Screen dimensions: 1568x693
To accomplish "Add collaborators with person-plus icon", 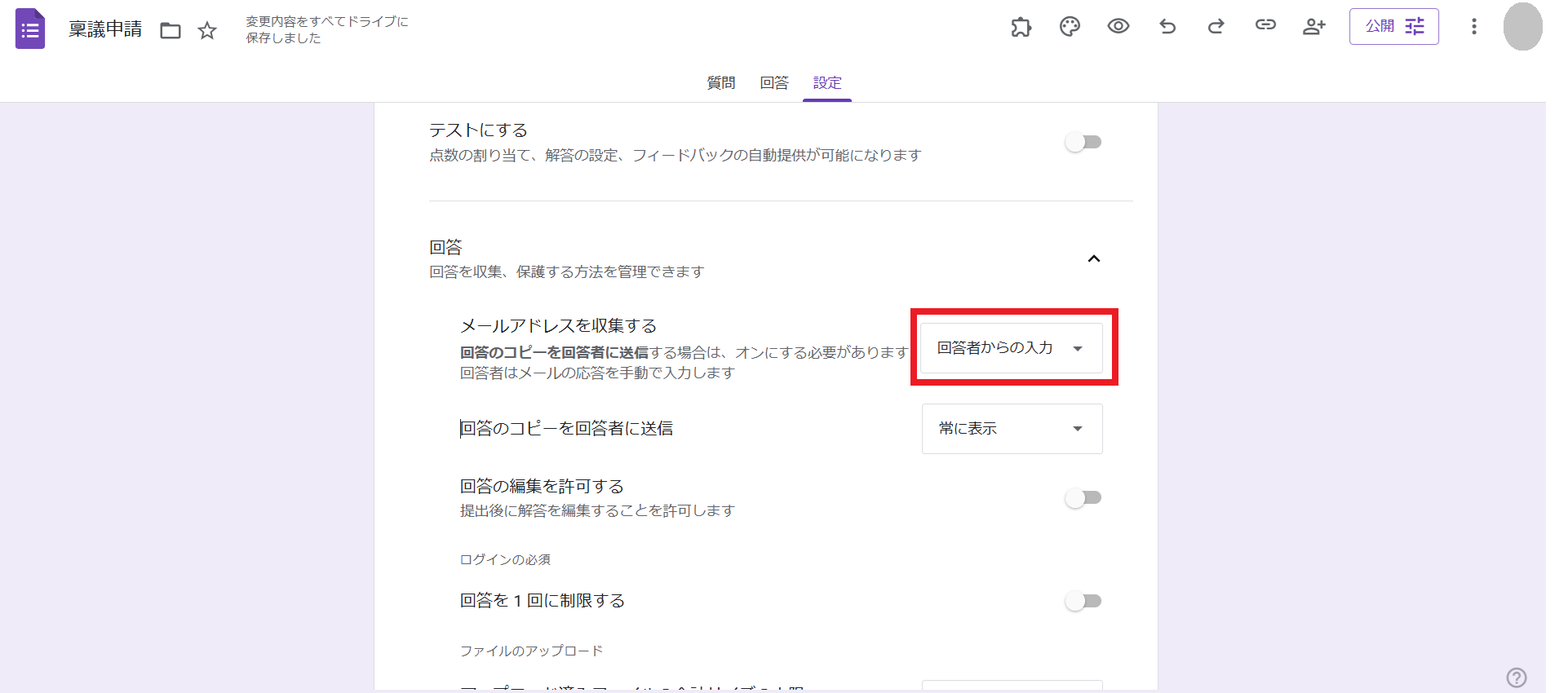I will [x=1313, y=27].
